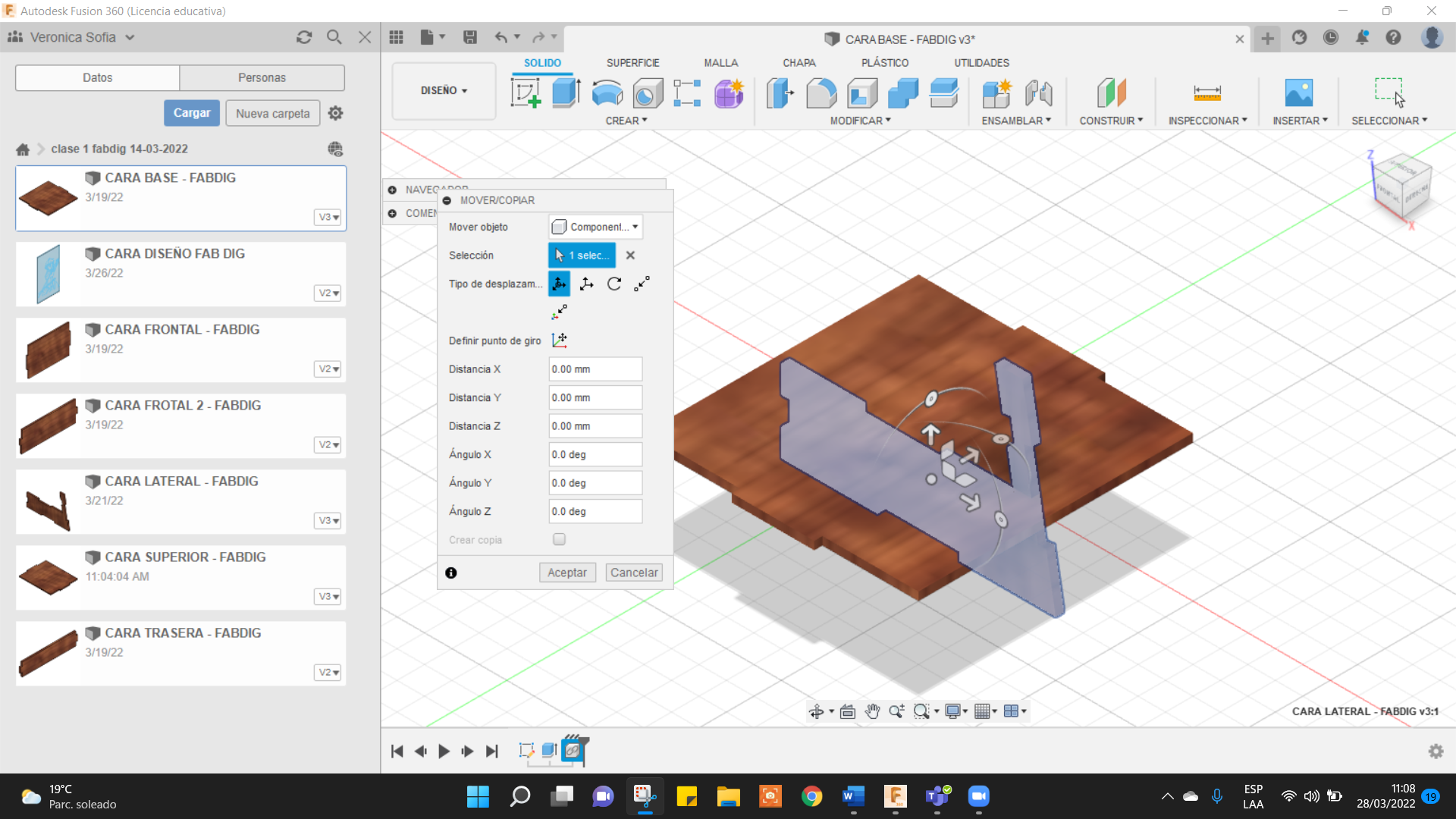Click Aceptar in Mover/Copiar dialog
The image size is (1456, 819).
pos(567,573)
